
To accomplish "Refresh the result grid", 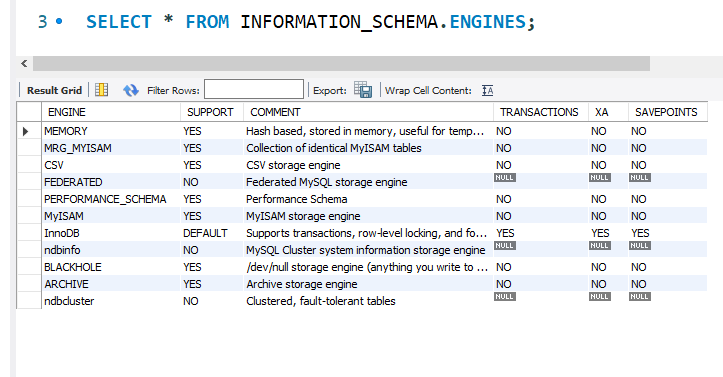I will (131, 90).
